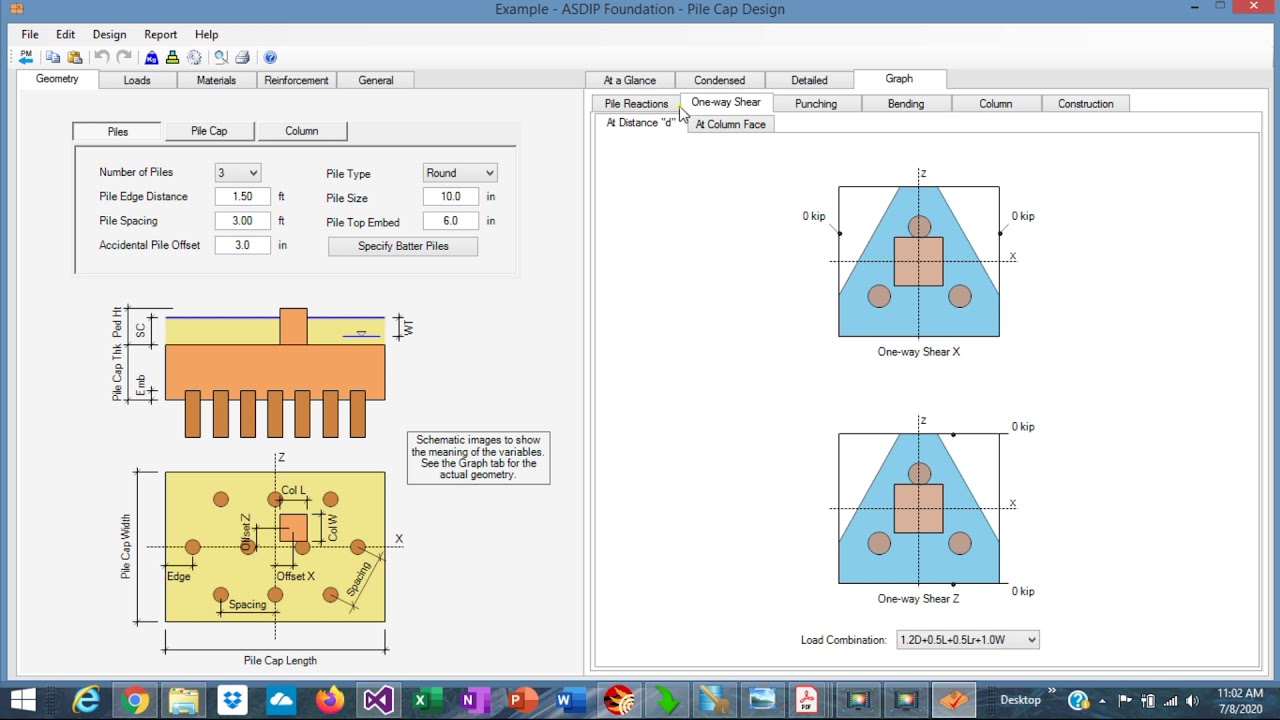Viewport: 1280px width, 720px height.
Task: Select the At Distance "d" sub-tab
Action: pos(640,123)
